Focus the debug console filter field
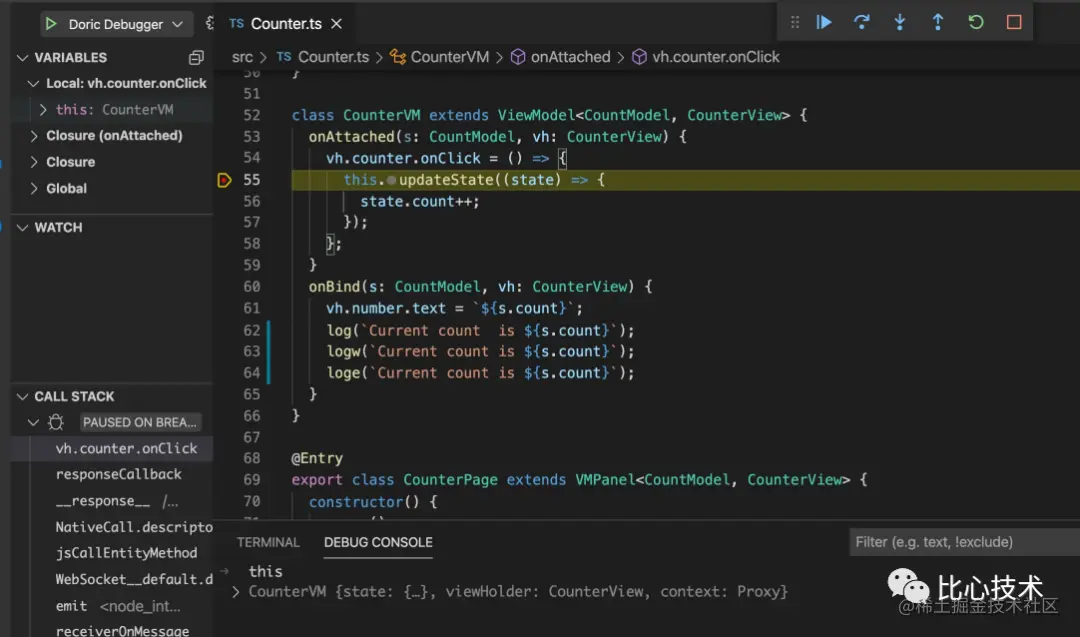This screenshot has width=1080, height=637. [964, 542]
